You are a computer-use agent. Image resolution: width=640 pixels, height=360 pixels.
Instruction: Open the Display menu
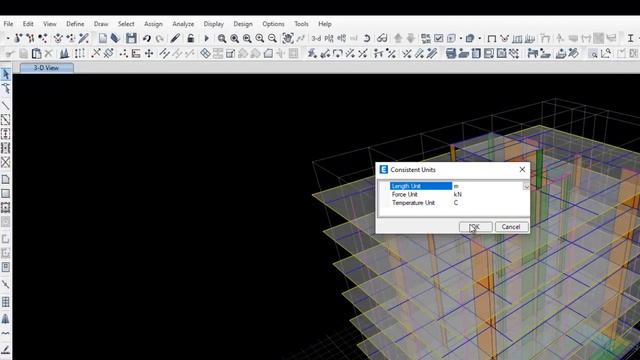[x=214, y=24]
